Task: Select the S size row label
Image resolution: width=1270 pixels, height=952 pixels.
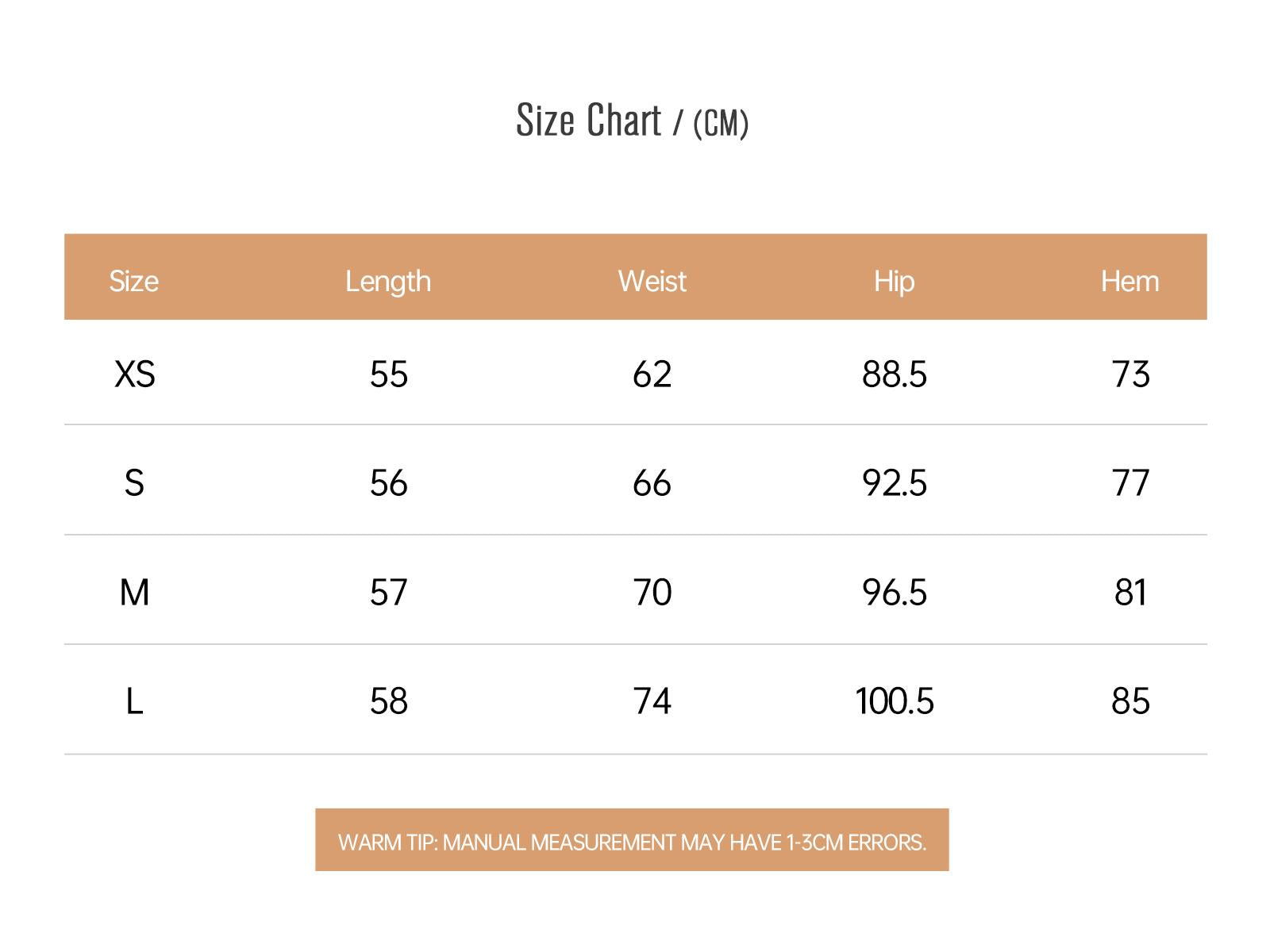Action: click(134, 482)
